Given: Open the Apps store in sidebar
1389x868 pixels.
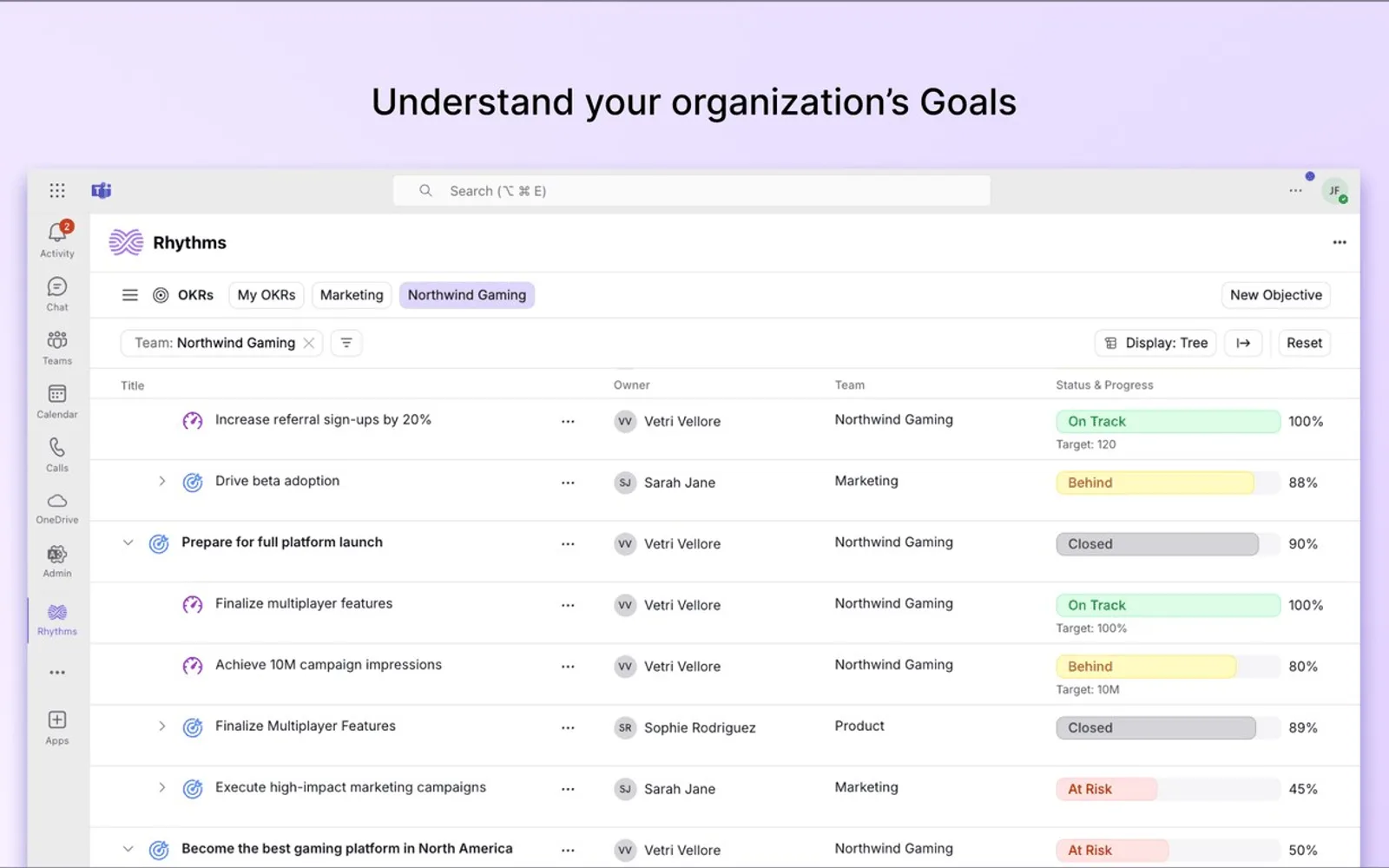Looking at the screenshot, I should [x=57, y=727].
